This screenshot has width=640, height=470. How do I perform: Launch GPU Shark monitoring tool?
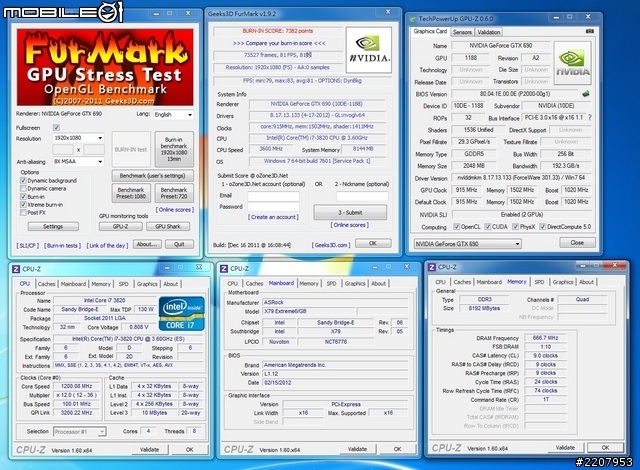point(168,226)
